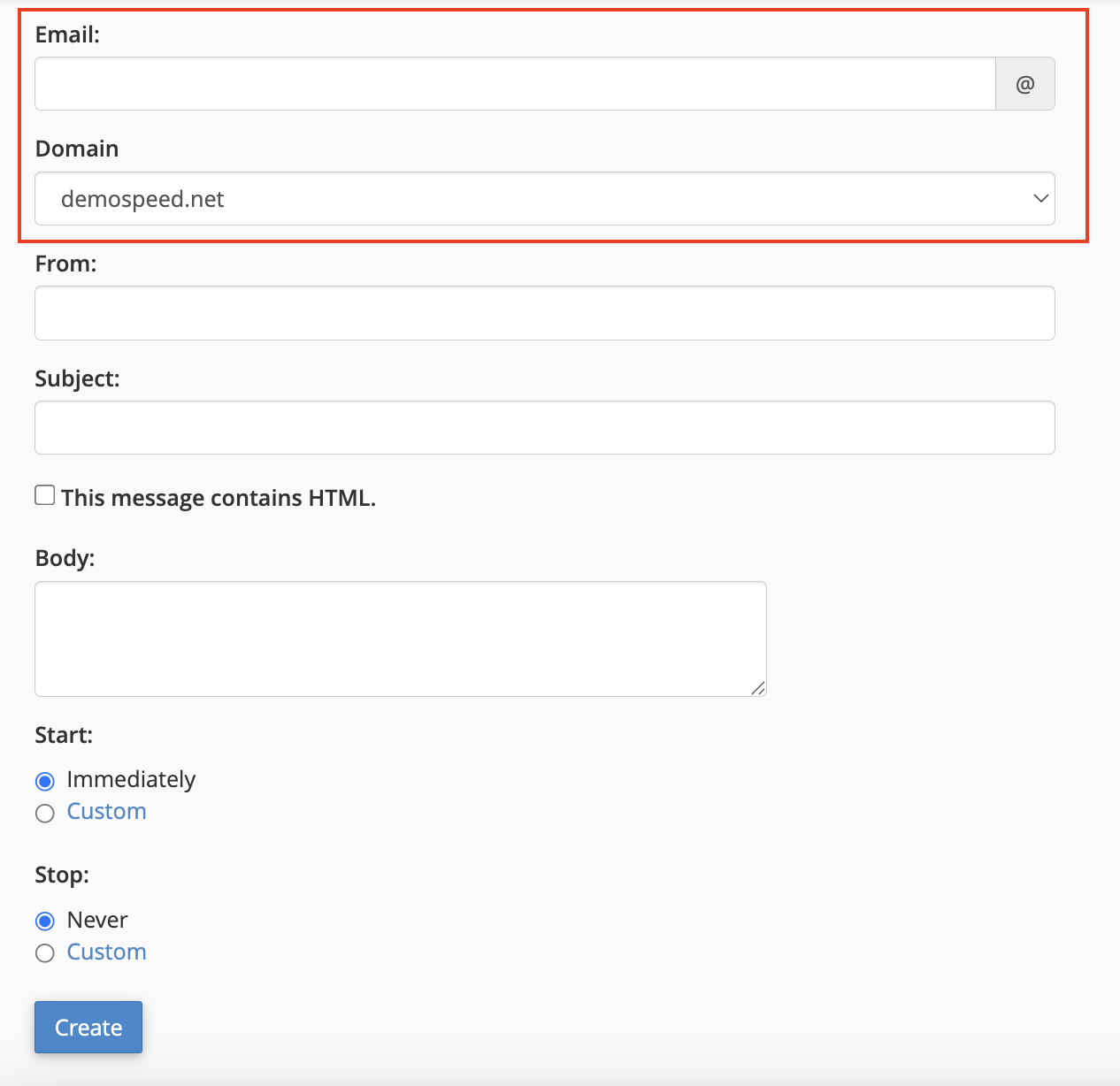
Task: Click the Custom link text under Start
Action: click(x=106, y=812)
